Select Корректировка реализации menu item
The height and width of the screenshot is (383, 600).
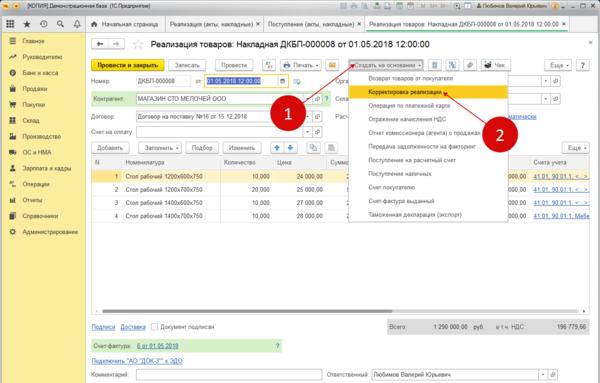click(x=428, y=92)
